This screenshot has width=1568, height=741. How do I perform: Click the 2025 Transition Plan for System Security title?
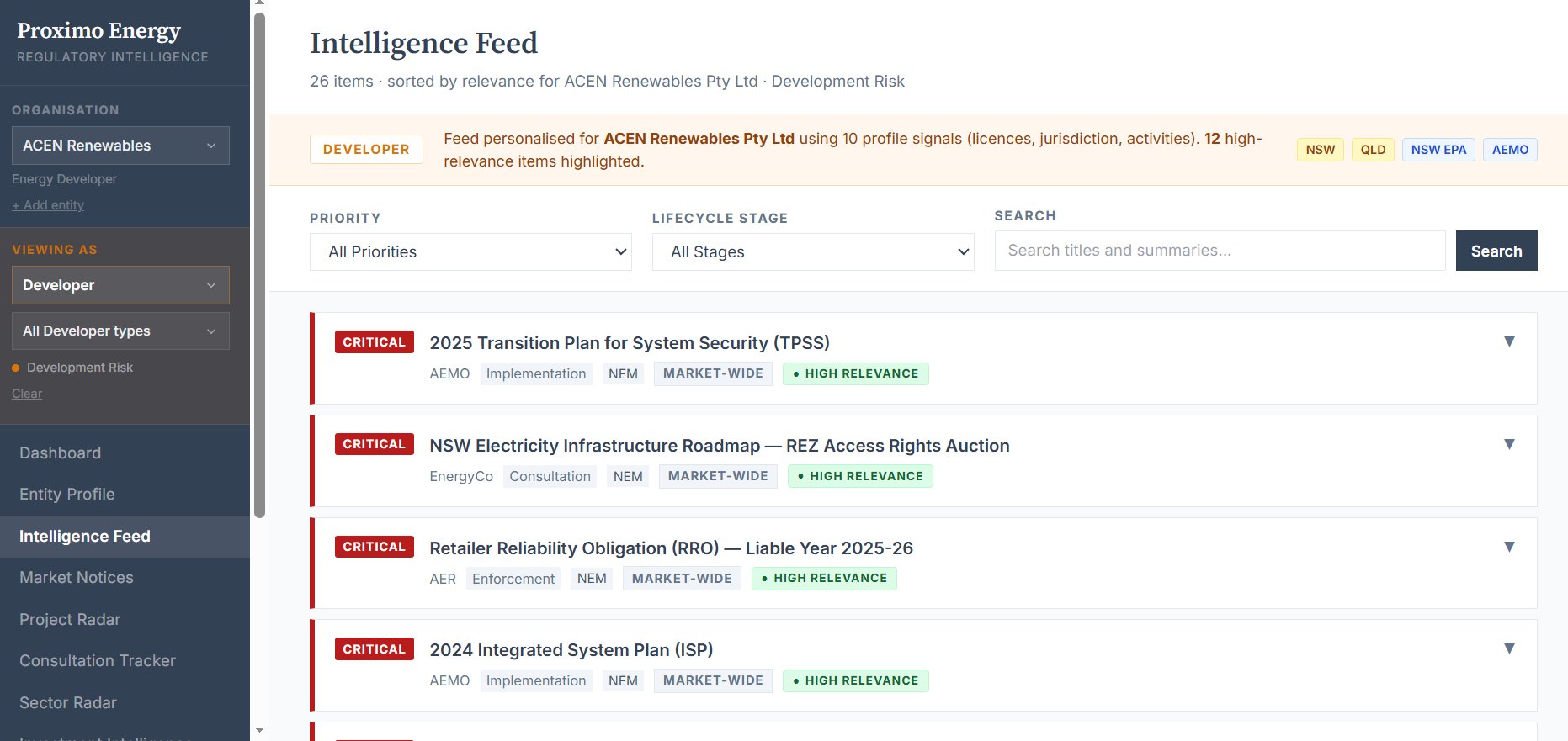(x=630, y=343)
